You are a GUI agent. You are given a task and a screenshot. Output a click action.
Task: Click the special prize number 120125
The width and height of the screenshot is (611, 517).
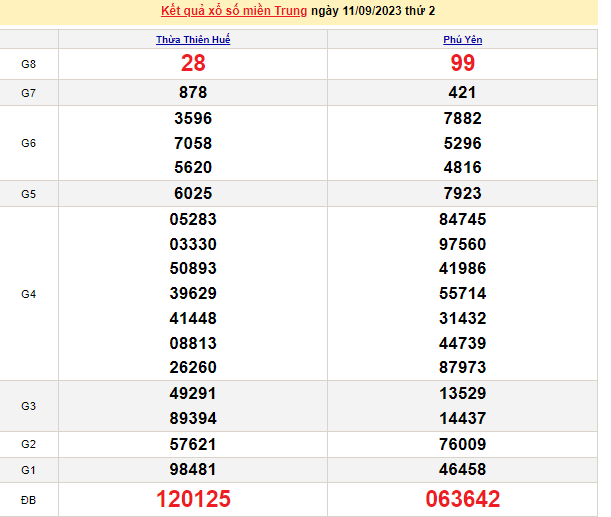pyautogui.click(x=193, y=499)
